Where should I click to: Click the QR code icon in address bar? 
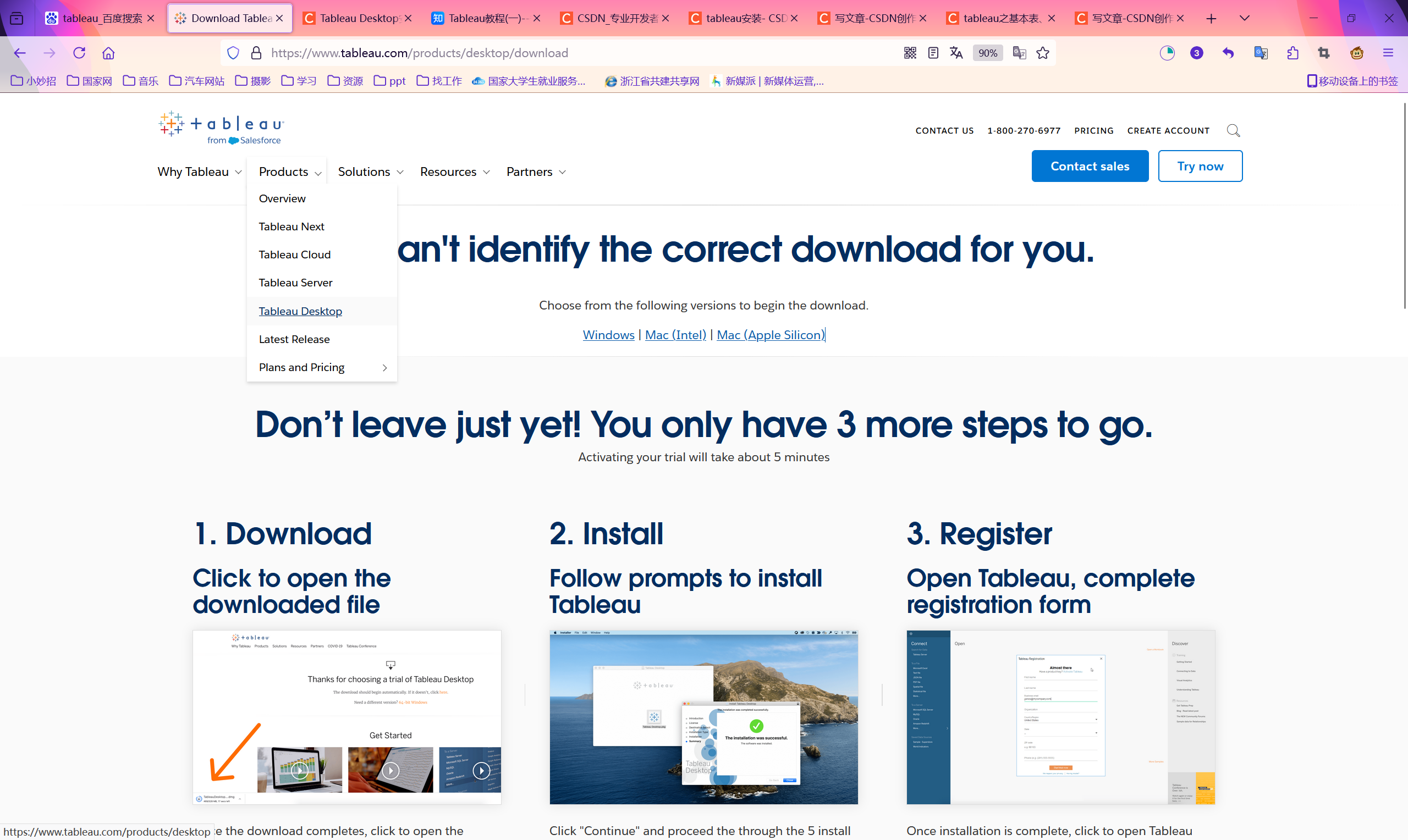pyautogui.click(x=910, y=53)
